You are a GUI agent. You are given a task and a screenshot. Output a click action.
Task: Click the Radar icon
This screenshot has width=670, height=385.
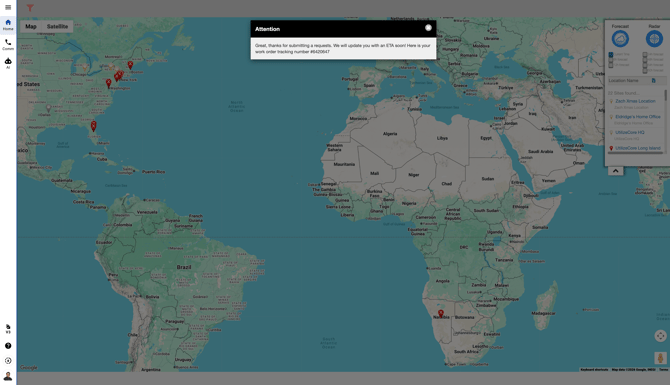(x=654, y=39)
